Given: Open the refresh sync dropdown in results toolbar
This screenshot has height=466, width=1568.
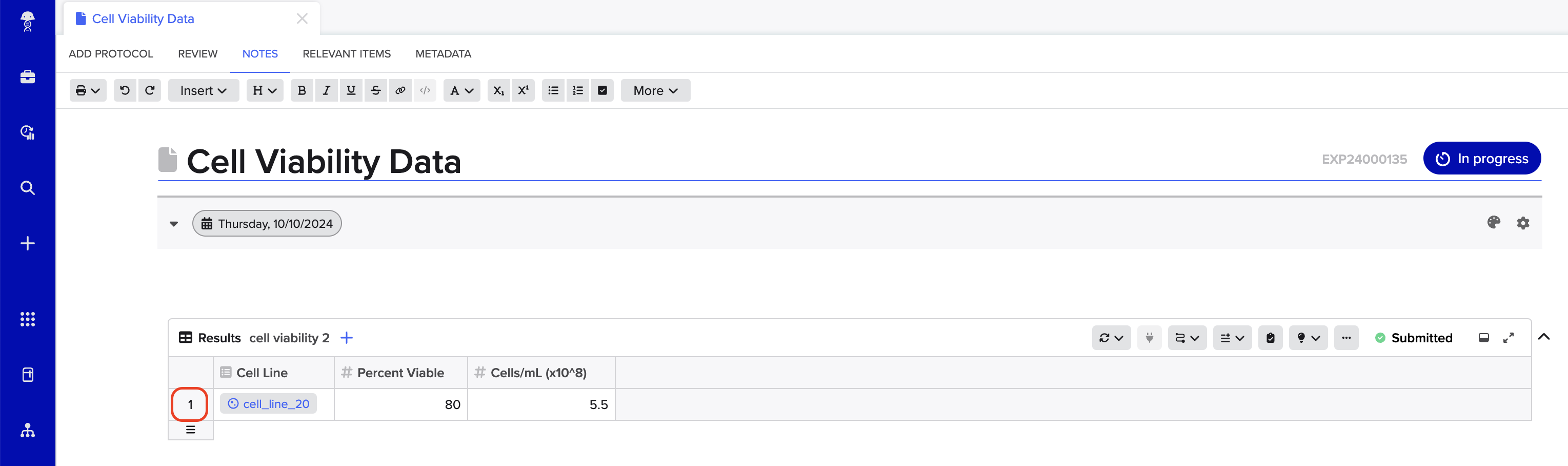Looking at the screenshot, I should (1111, 338).
